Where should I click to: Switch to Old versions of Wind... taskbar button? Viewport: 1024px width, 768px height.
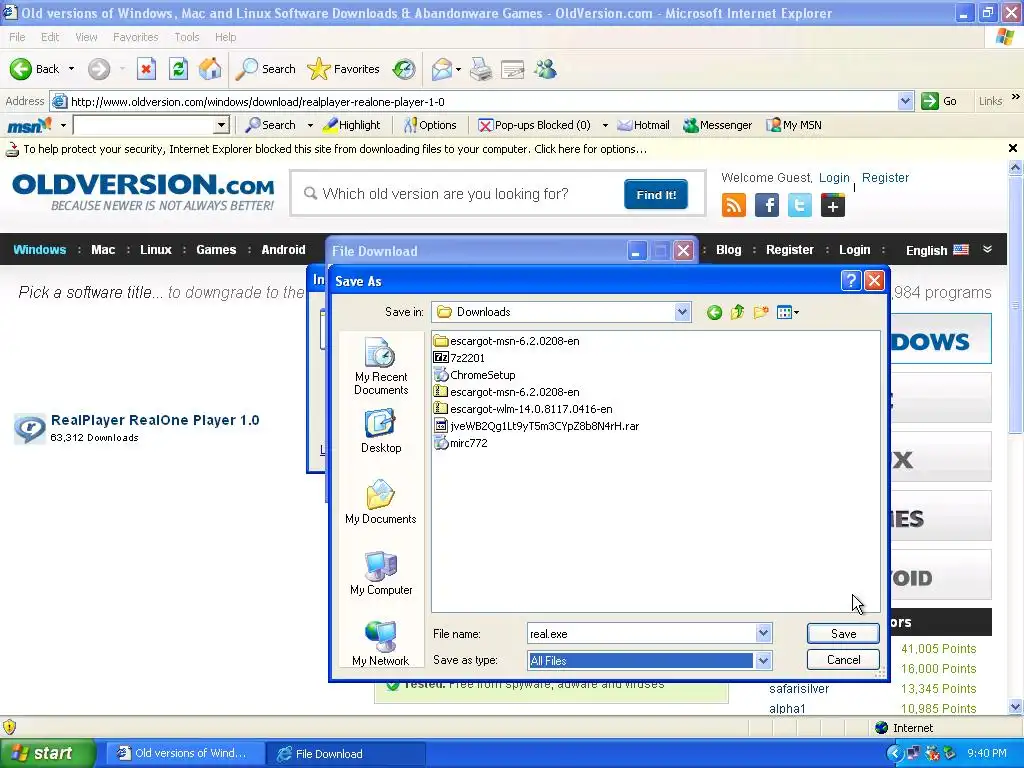(184, 754)
